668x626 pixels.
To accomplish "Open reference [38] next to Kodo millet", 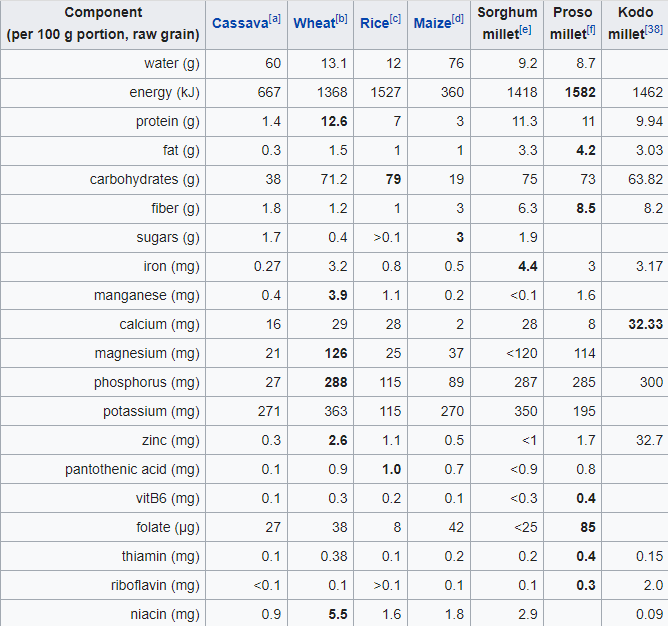I will 654,29.
